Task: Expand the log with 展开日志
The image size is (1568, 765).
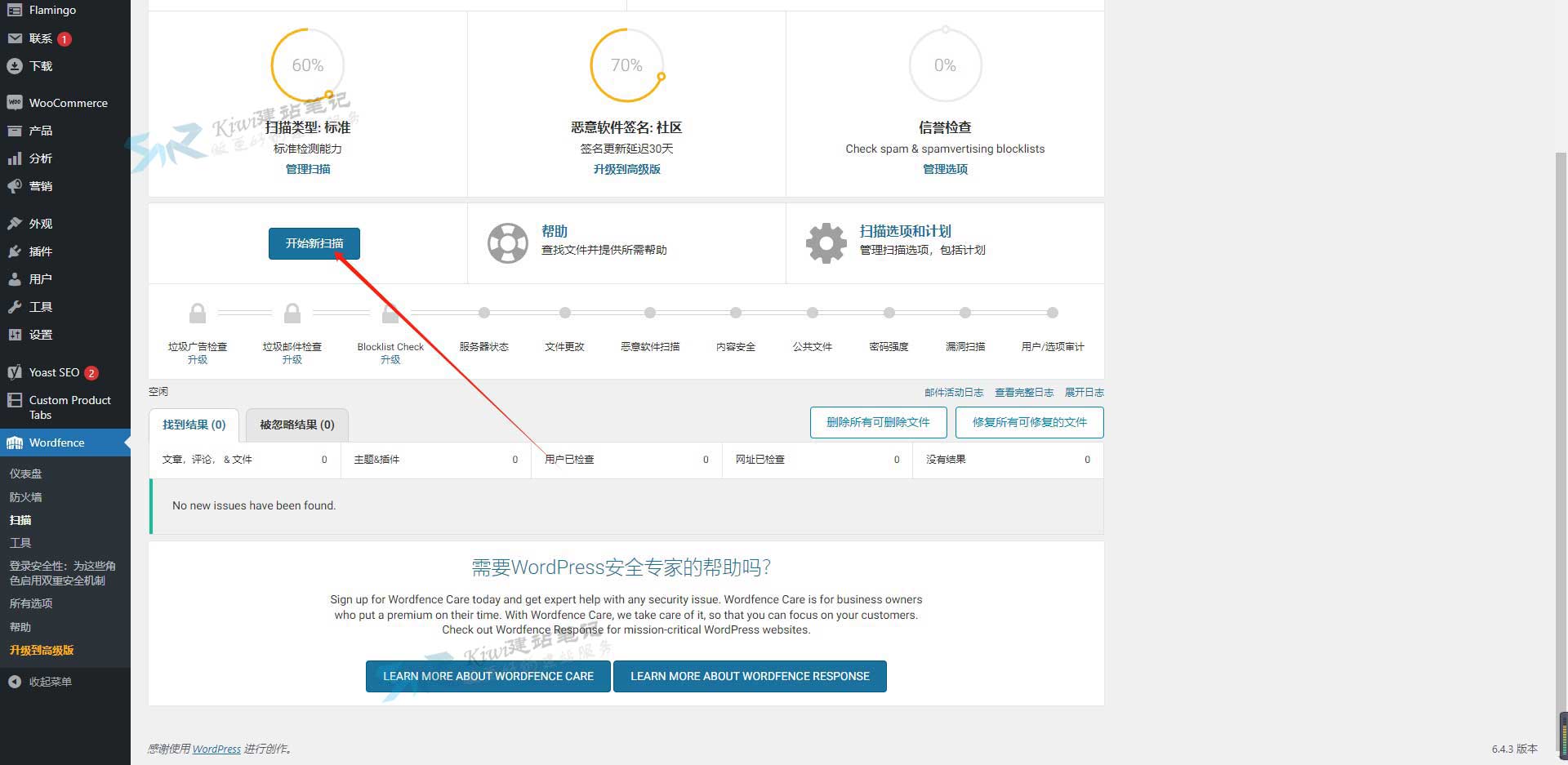Action: point(1085,393)
